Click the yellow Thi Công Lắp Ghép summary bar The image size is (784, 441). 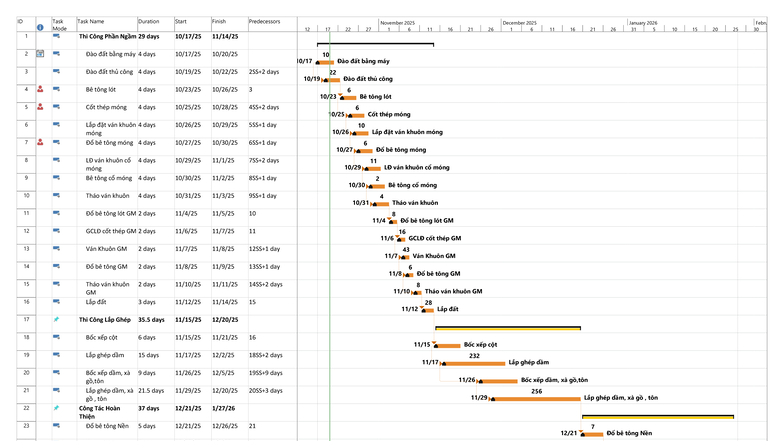pos(508,328)
